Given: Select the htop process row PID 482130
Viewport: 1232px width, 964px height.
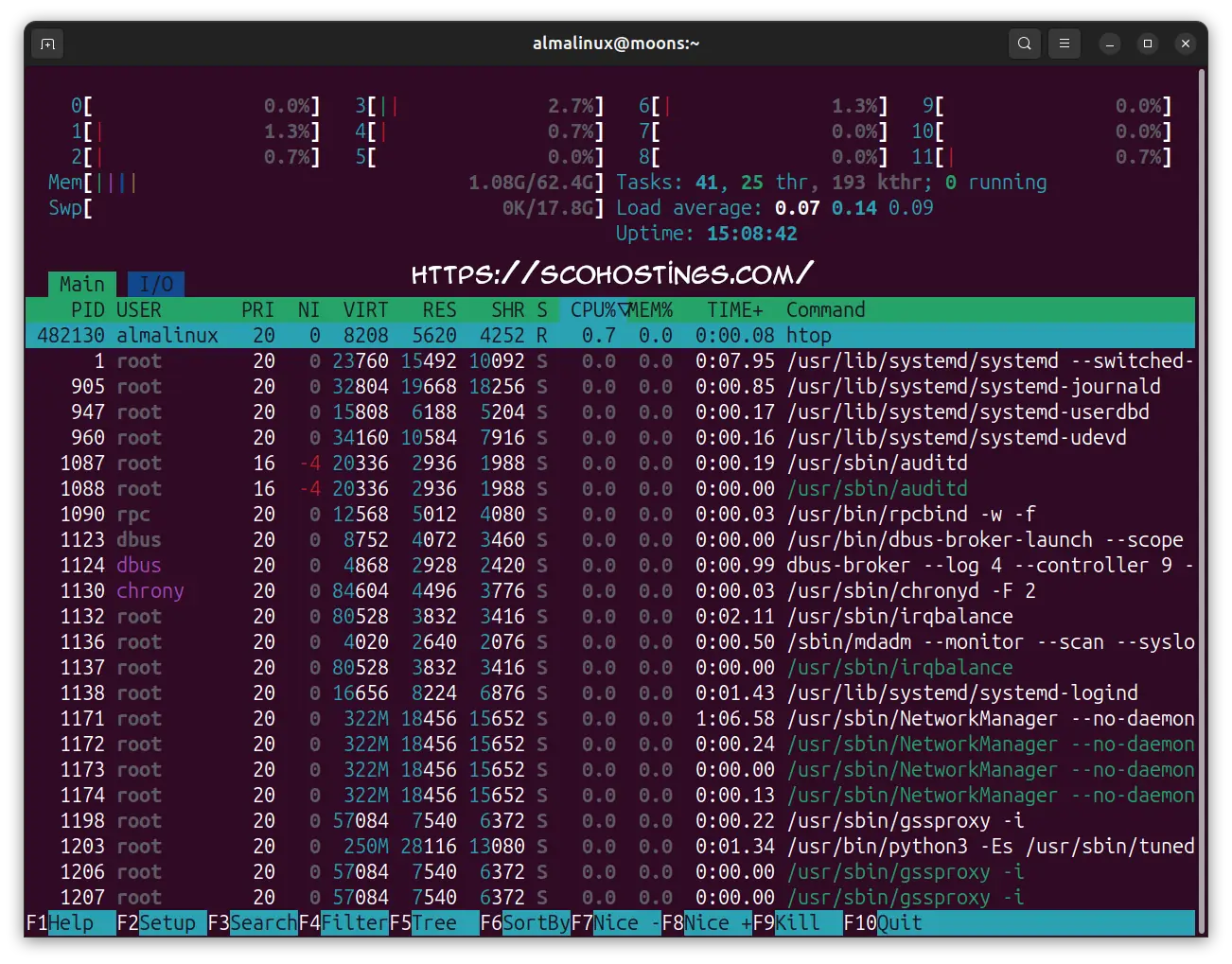Looking at the screenshot, I should [x=610, y=336].
